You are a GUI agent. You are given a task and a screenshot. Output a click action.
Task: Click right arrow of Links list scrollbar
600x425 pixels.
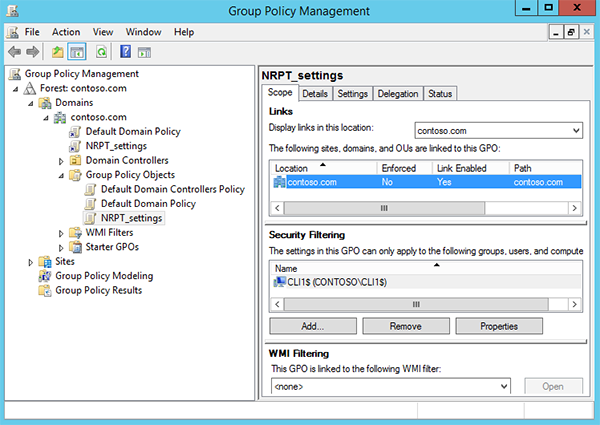click(574, 208)
